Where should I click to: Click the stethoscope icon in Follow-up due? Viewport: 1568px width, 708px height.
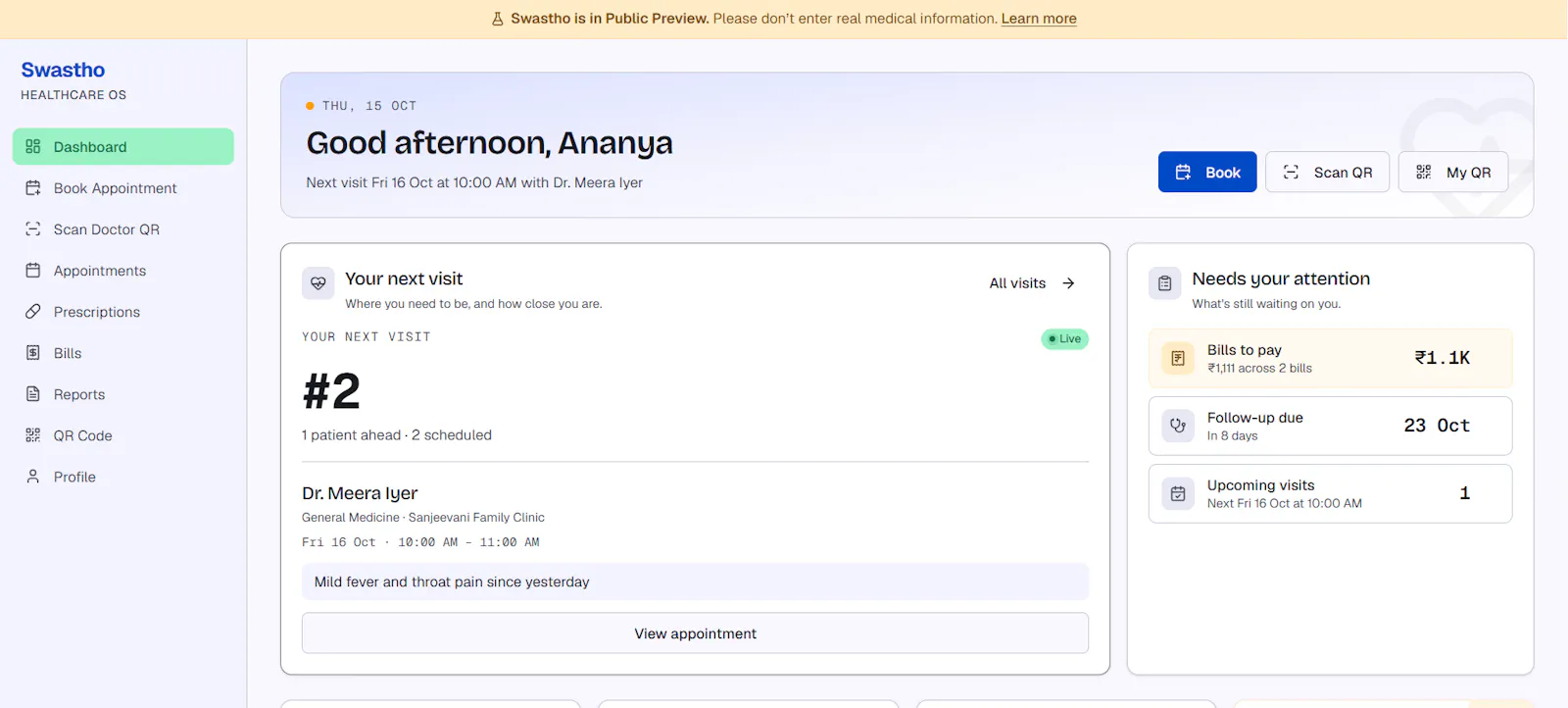(x=1178, y=427)
